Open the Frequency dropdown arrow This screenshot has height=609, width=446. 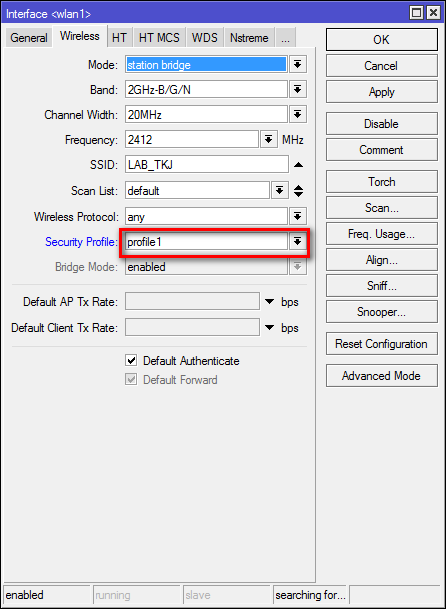pos(268,139)
